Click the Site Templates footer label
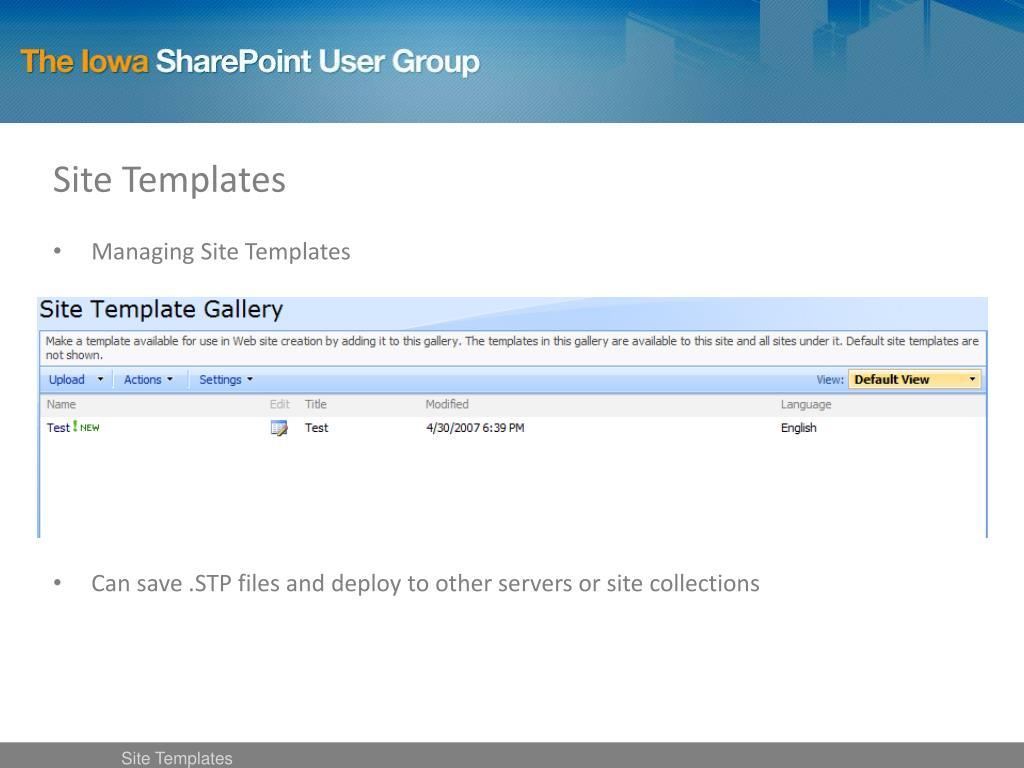 176,758
